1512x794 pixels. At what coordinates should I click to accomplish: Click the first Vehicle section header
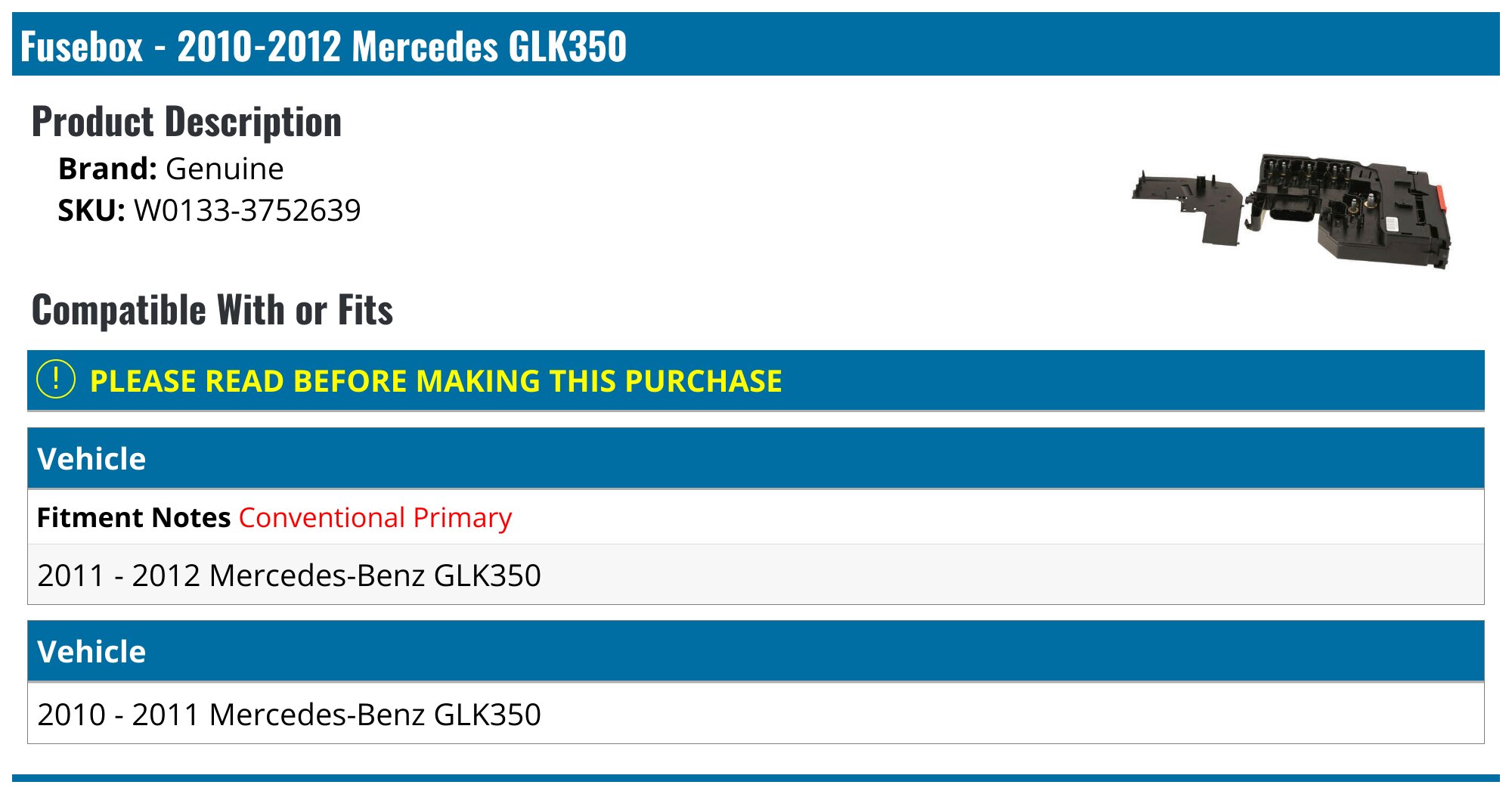[x=756, y=458]
